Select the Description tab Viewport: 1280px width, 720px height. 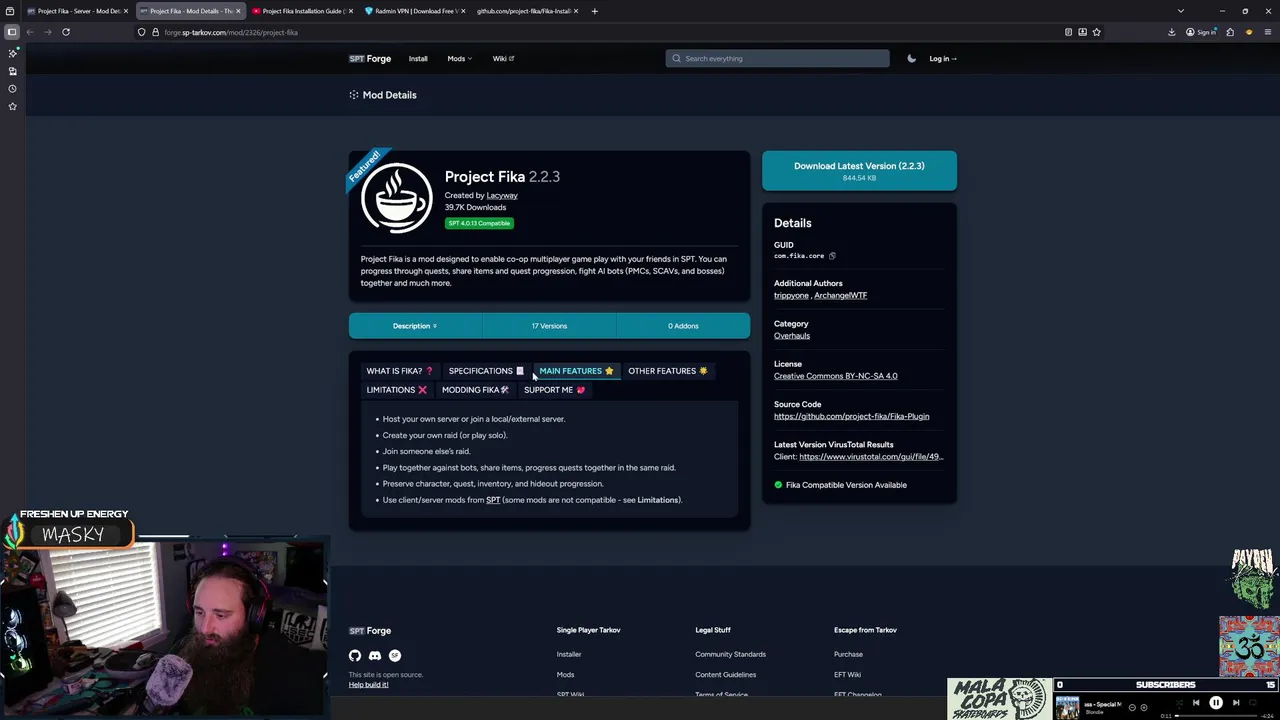pyautogui.click(x=415, y=326)
